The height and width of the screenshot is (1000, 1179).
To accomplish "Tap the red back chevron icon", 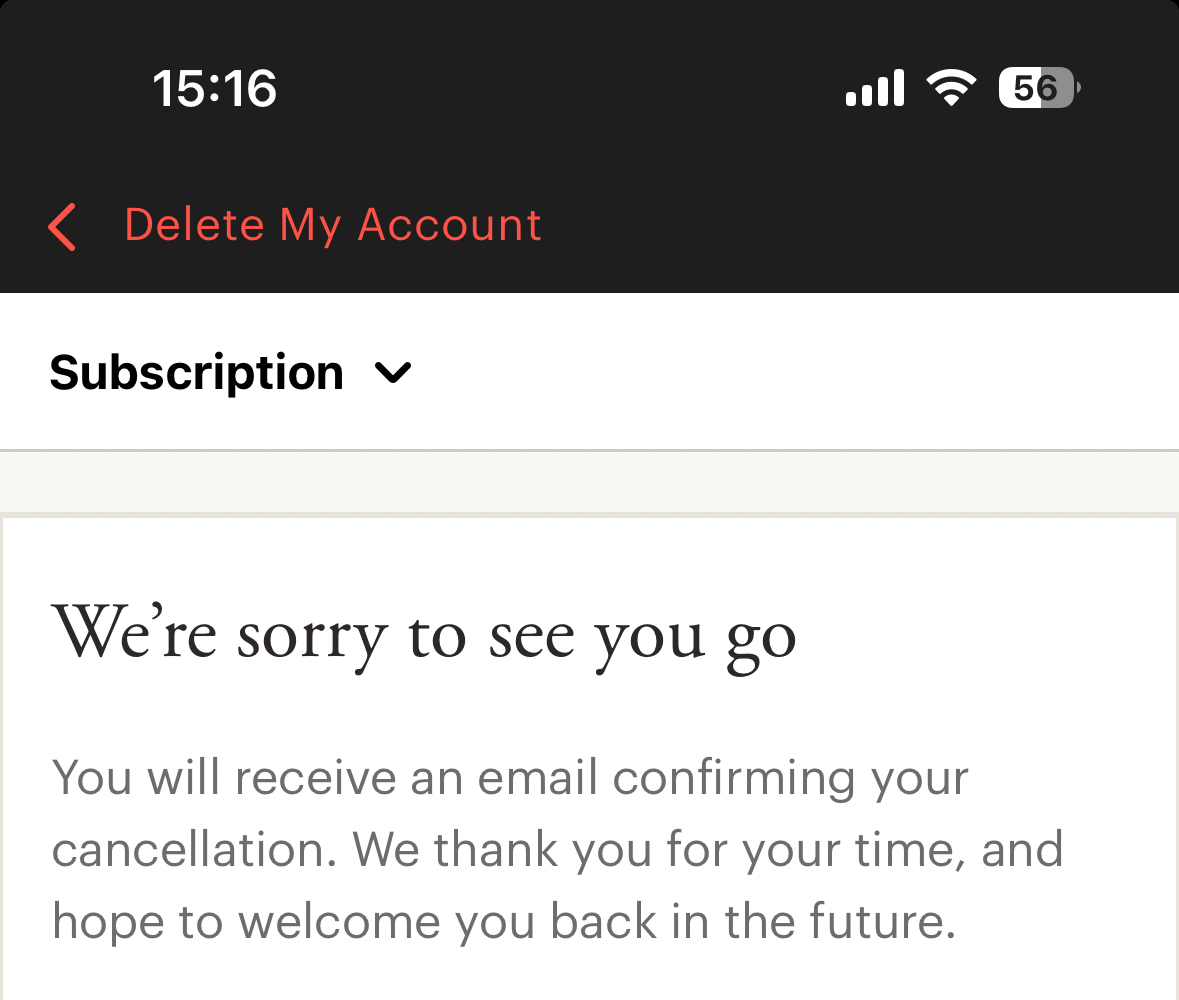I will (x=62, y=226).
